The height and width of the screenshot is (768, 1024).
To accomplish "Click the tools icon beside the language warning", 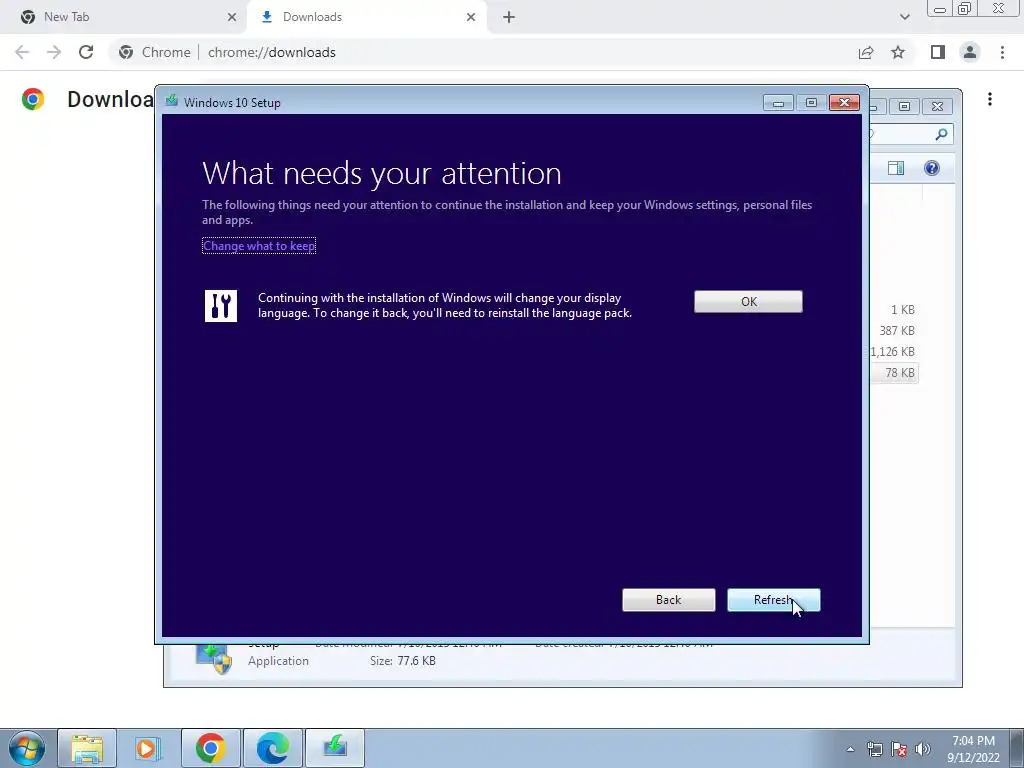I will tap(221, 306).
